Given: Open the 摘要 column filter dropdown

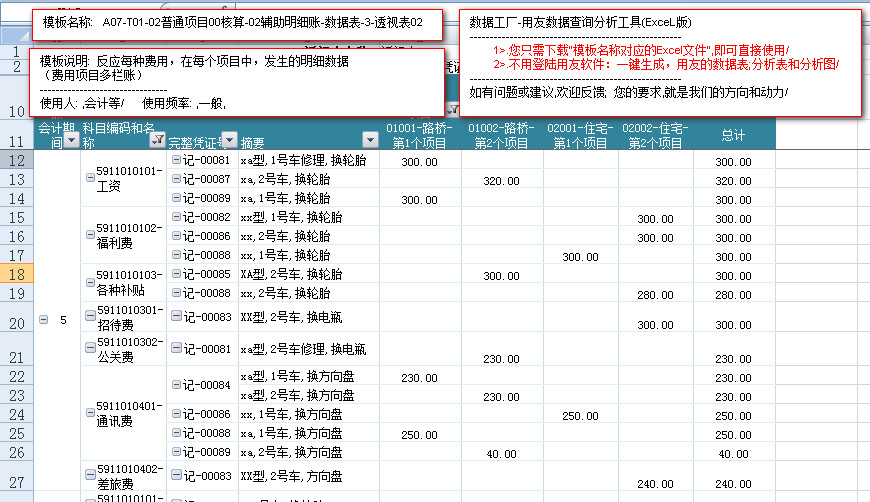Looking at the screenshot, I should click(x=369, y=141).
